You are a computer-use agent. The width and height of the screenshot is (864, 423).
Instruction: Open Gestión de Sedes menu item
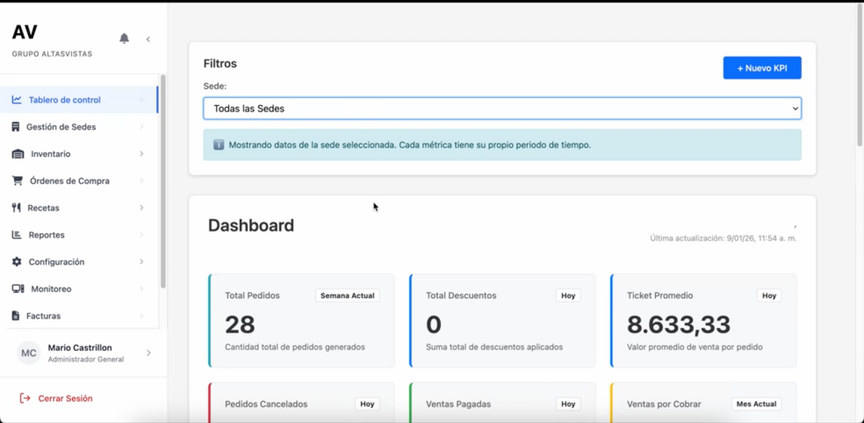(x=79, y=127)
